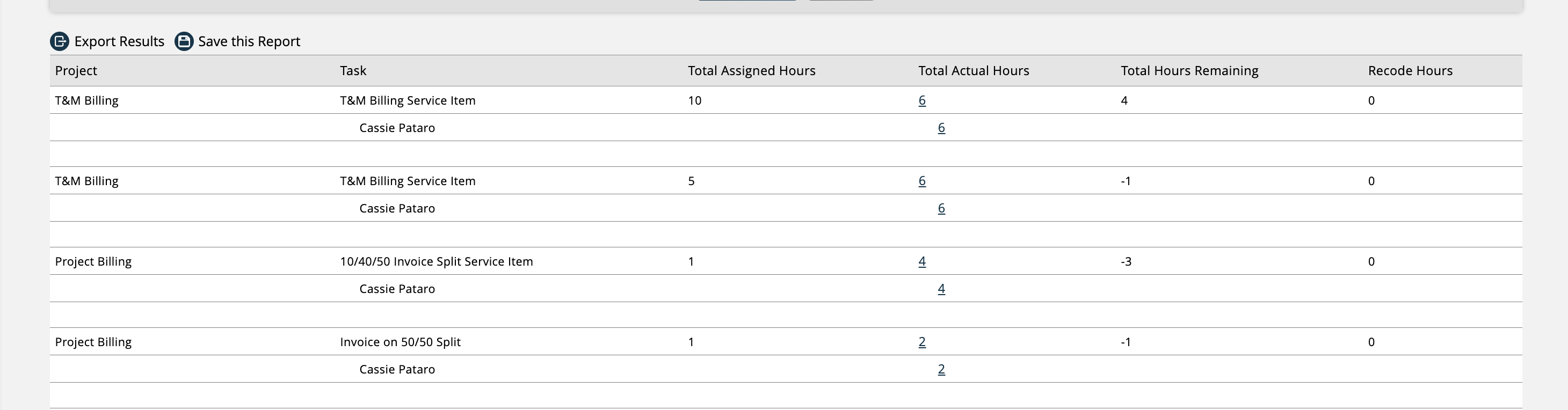
Task: Click the Recode Hours column header
Action: (1410, 70)
